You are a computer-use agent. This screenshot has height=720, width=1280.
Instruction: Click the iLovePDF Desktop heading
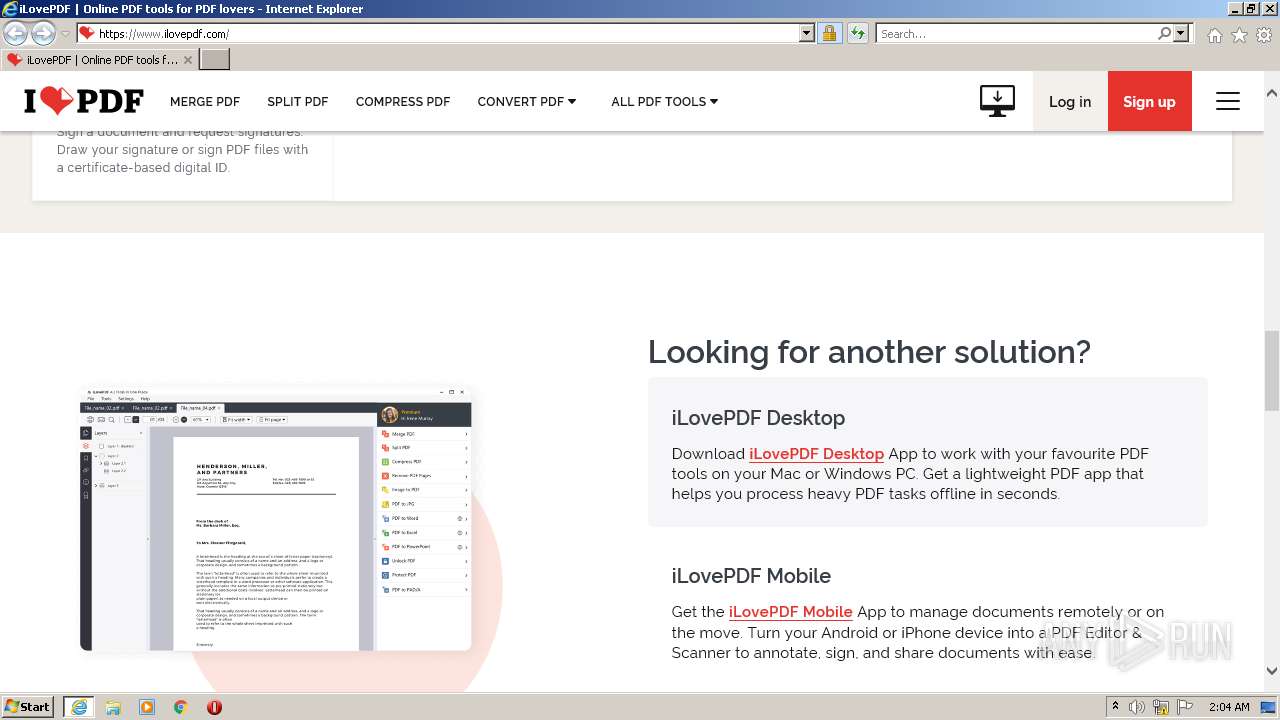[758, 418]
